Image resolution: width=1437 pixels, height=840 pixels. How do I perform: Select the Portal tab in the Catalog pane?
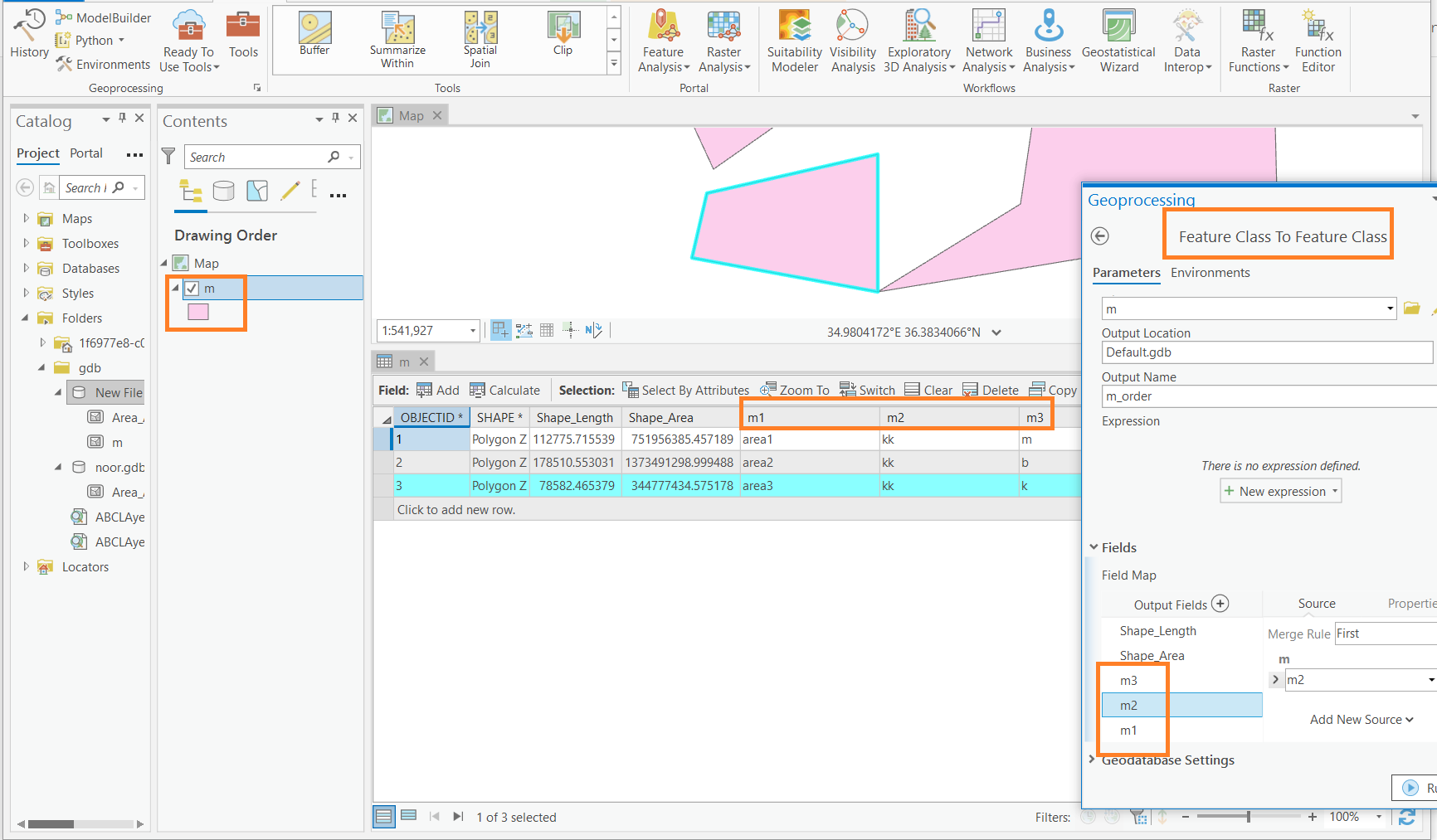tap(86, 153)
